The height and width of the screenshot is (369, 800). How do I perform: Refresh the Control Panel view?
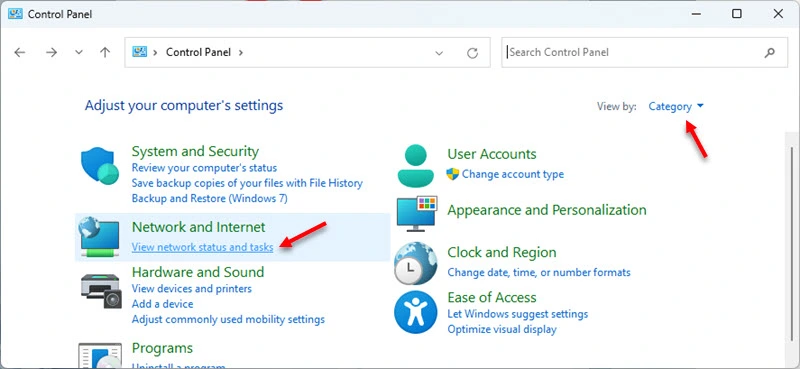472,53
